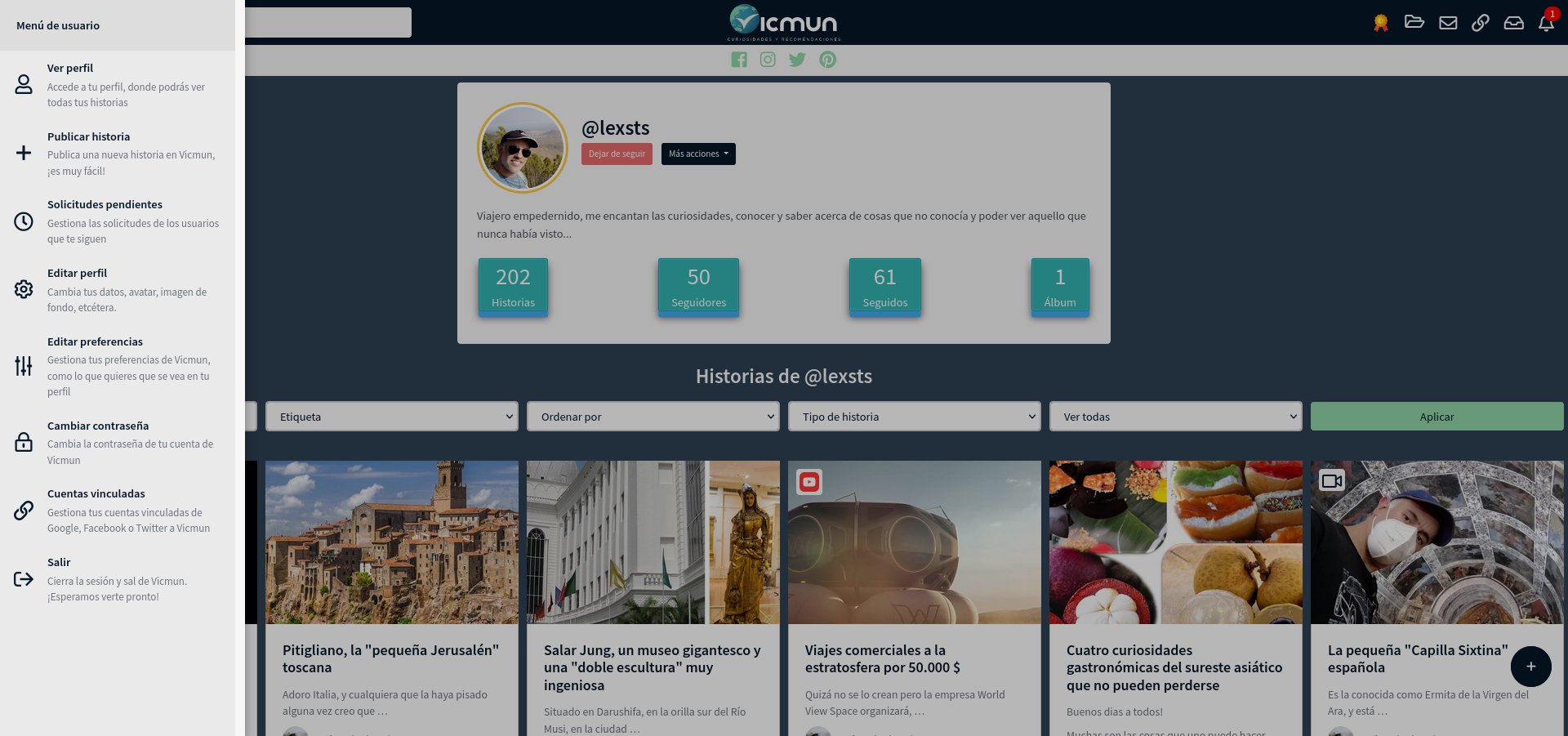This screenshot has height=736, width=1568.
Task: Open the 61 Seguidos stat box
Action: (x=885, y=287)
